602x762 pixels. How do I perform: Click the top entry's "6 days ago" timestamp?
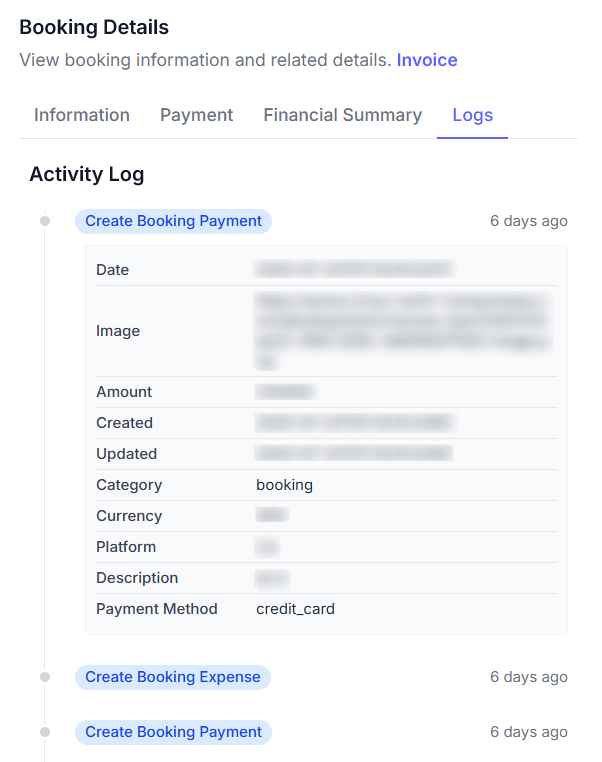(528, 221)
